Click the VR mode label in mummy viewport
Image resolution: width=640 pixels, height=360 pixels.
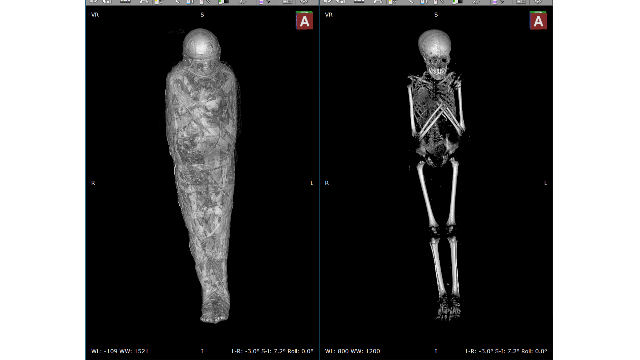95,15
